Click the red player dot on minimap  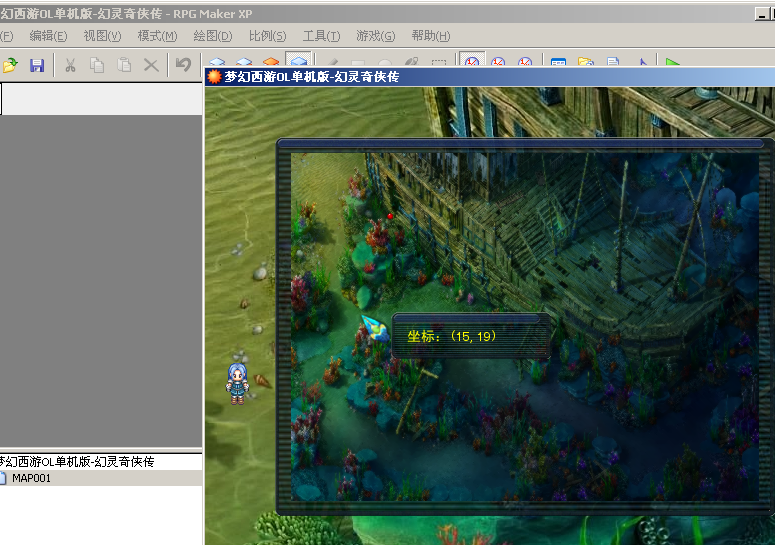click(x=390, y=216)
